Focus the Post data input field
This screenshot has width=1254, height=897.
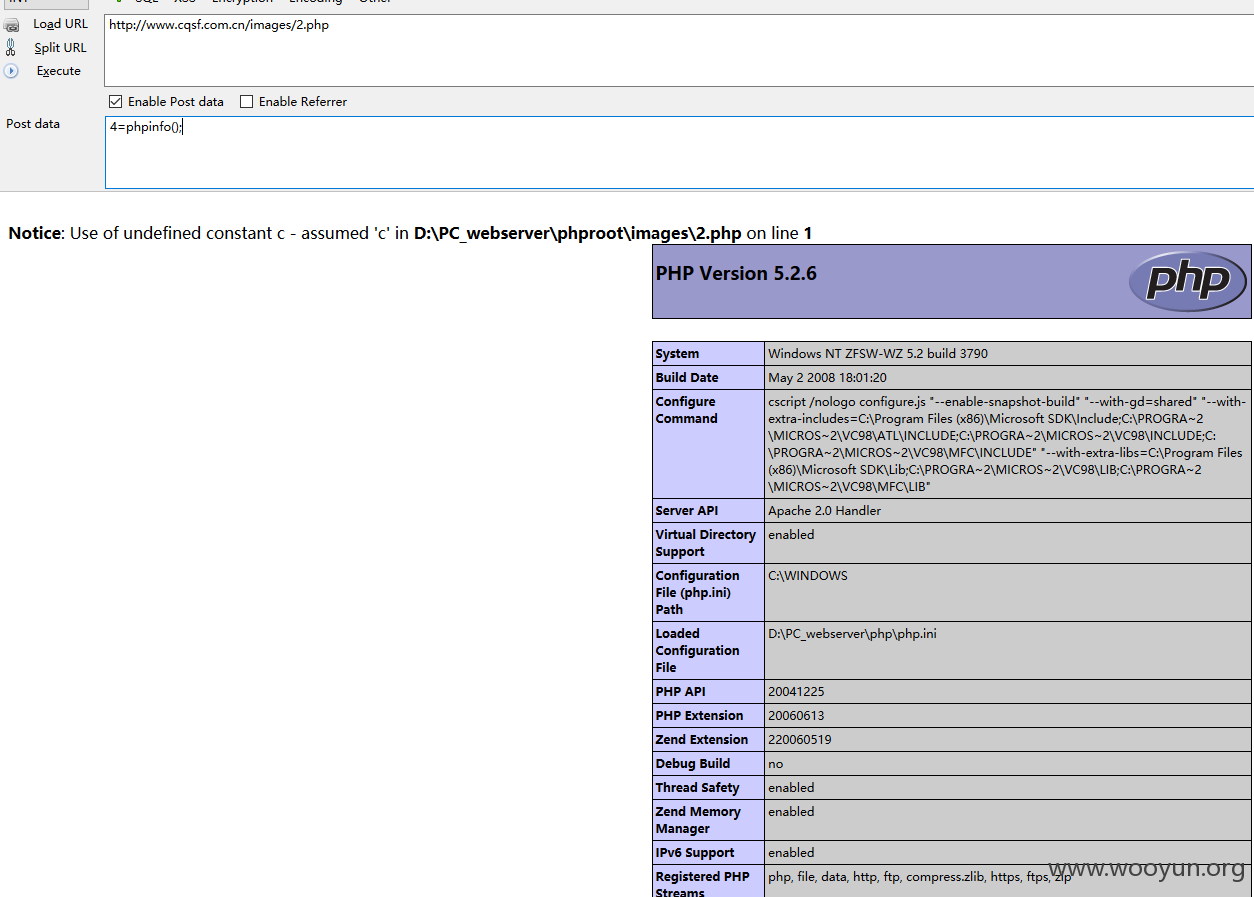coord(679,152)
